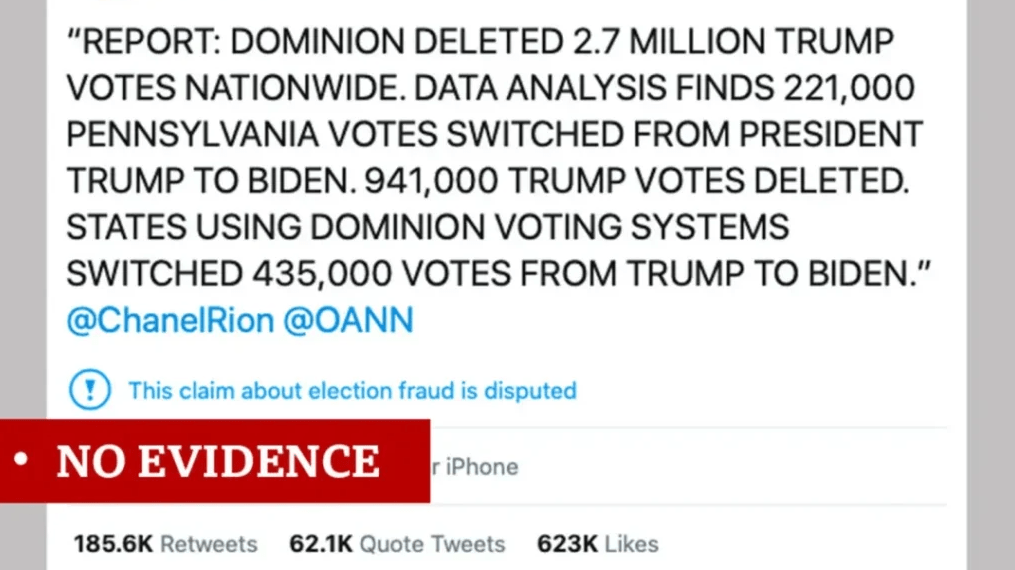This screenshot has height=570, width=1015.
Task: Open the disputed election fraud claim notice
Action: (352, 391)
